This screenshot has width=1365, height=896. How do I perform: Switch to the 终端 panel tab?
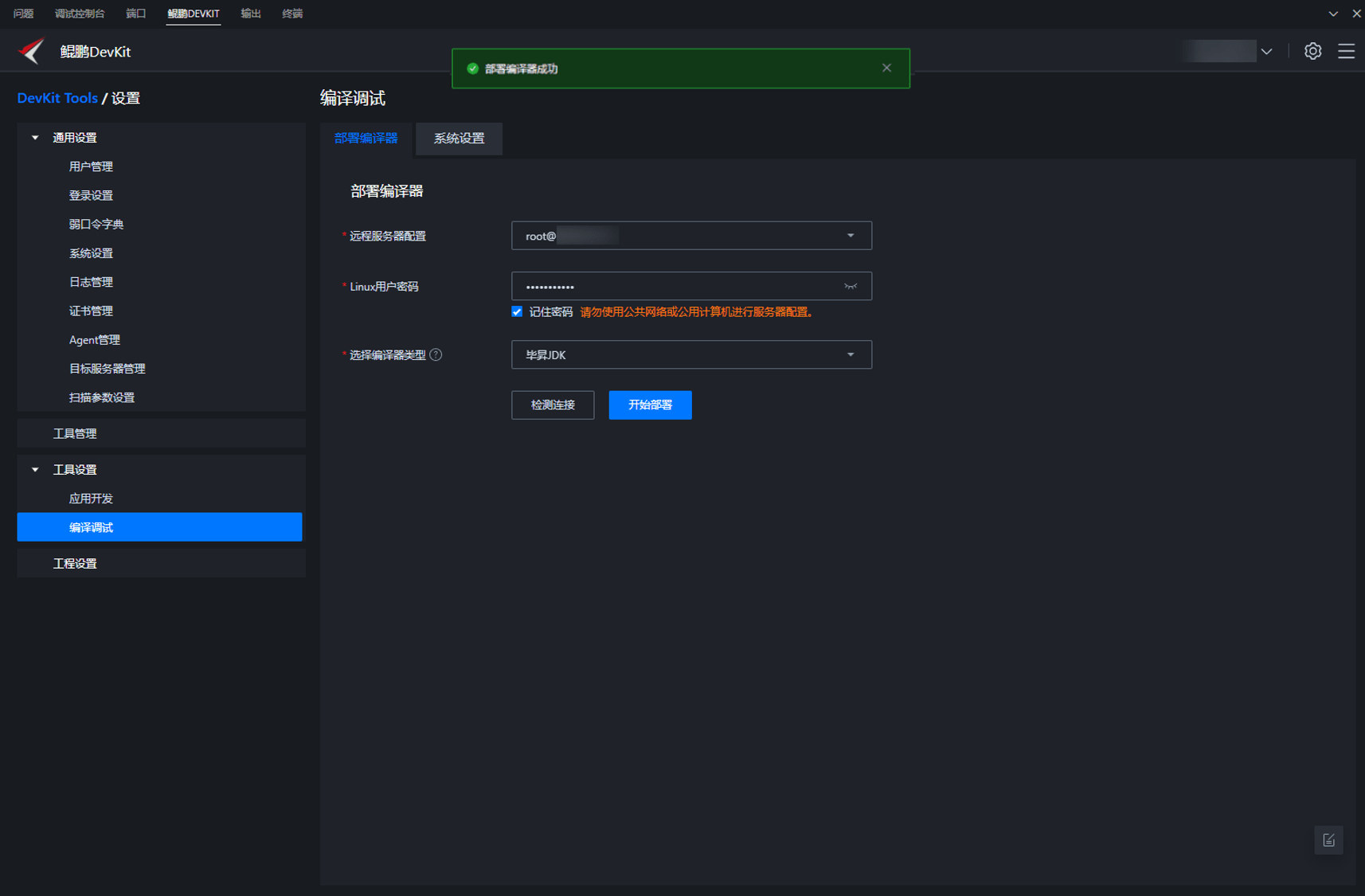coord(292,14)
